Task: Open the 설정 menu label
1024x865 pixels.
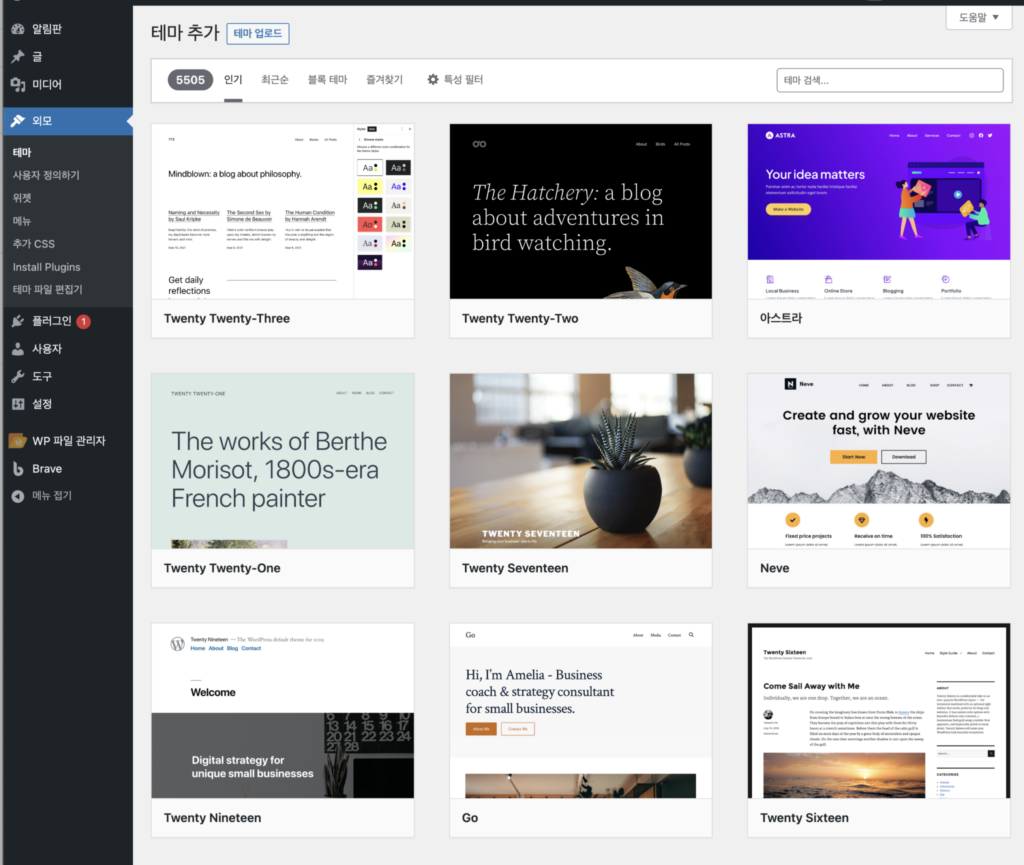Action: (x=42, y=404)
